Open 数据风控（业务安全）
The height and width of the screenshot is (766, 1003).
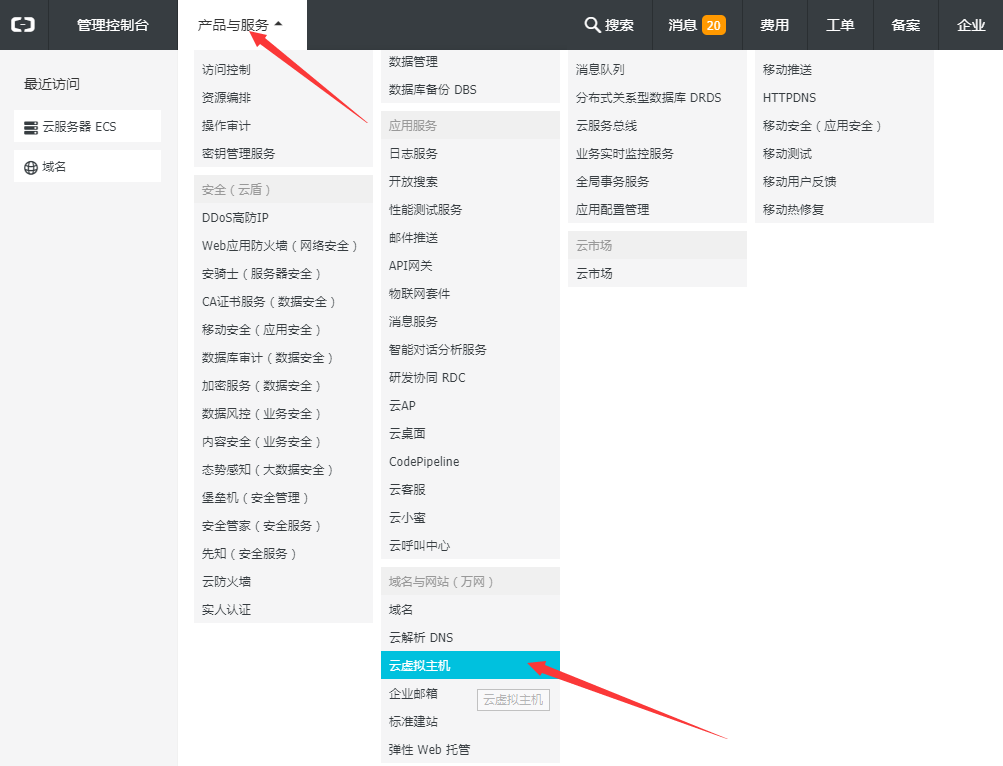pyautogui.click(x=261, y=414)
